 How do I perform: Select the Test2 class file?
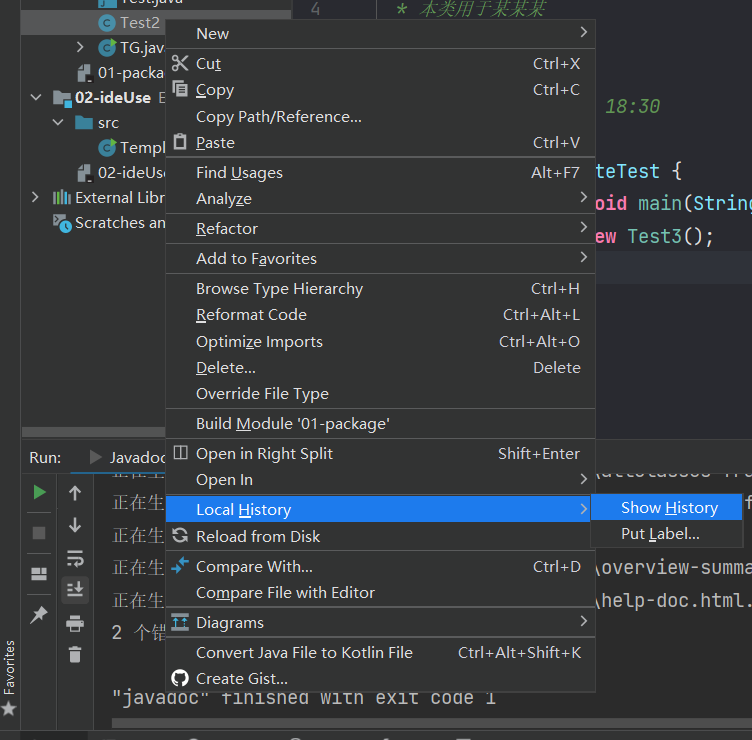pos(156,23)
